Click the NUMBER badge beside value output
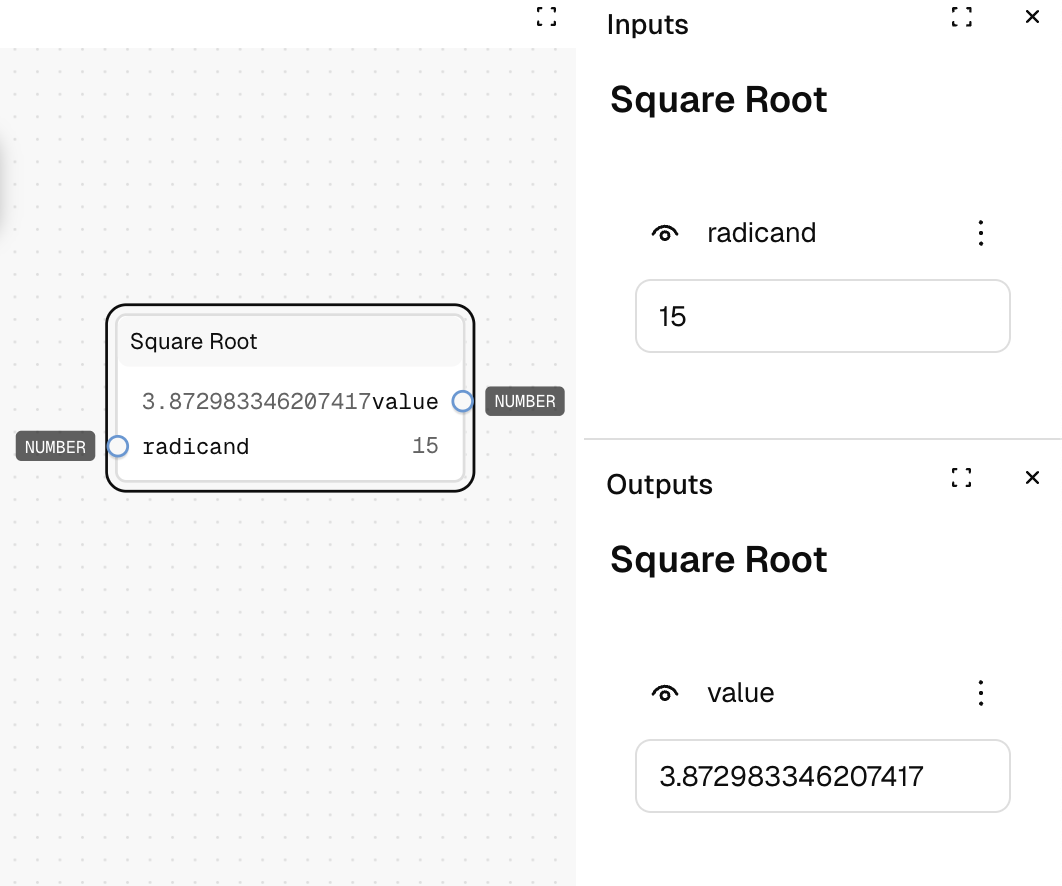 point(525,401)
